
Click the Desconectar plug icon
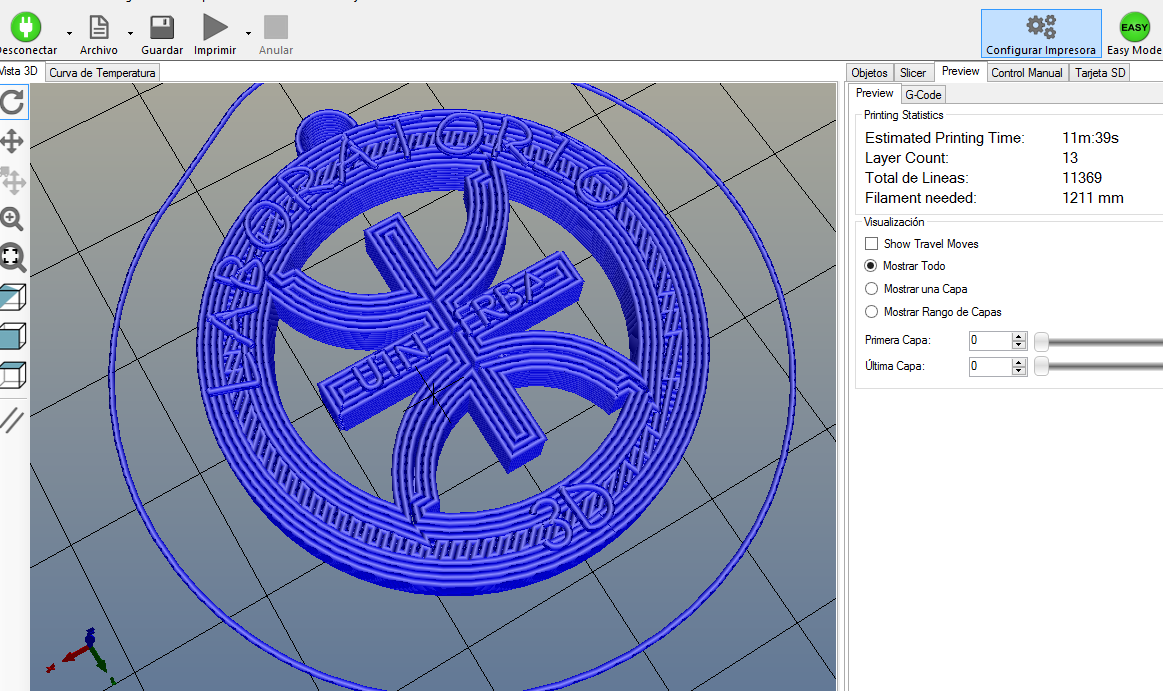(x=25, y=27)
